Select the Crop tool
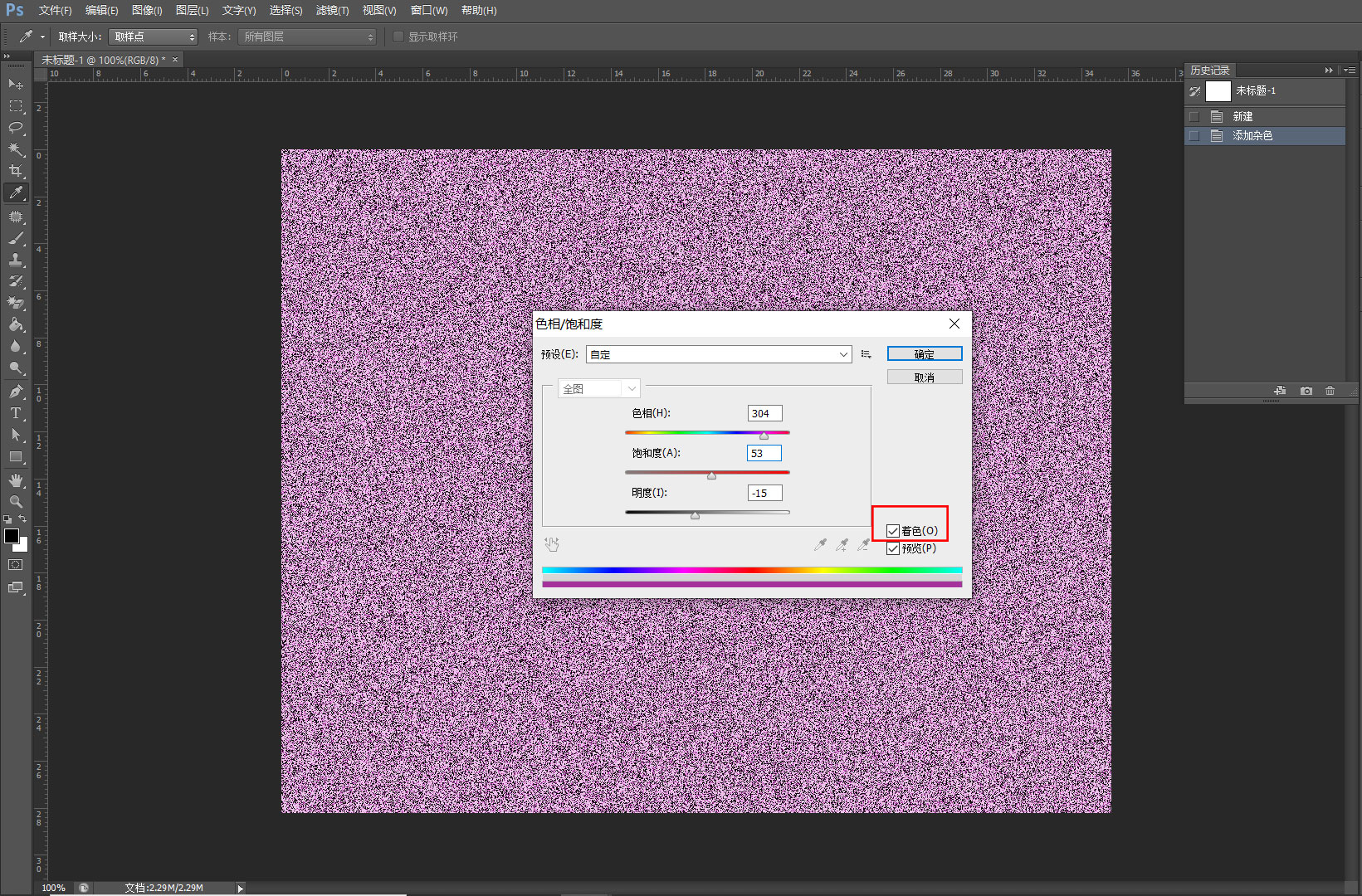Screen dimensions: 1362x896 [16, 171]
